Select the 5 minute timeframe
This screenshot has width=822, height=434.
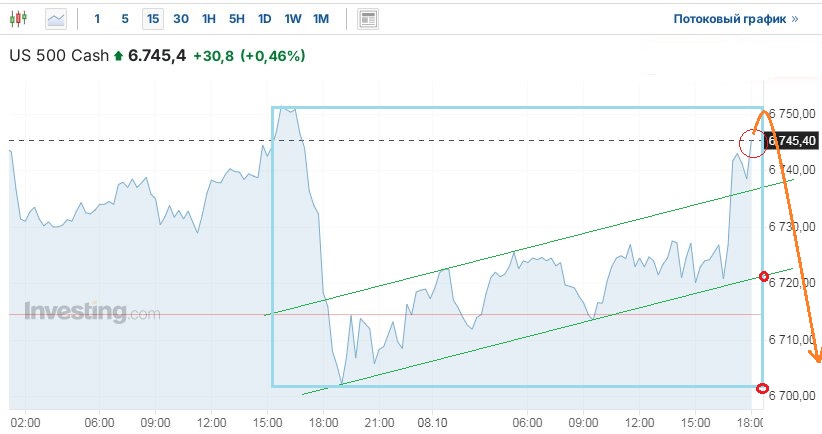124,19
